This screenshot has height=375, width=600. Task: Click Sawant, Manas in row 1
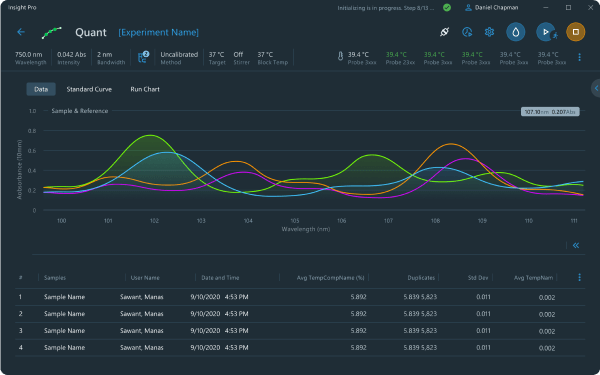[142, 297]
